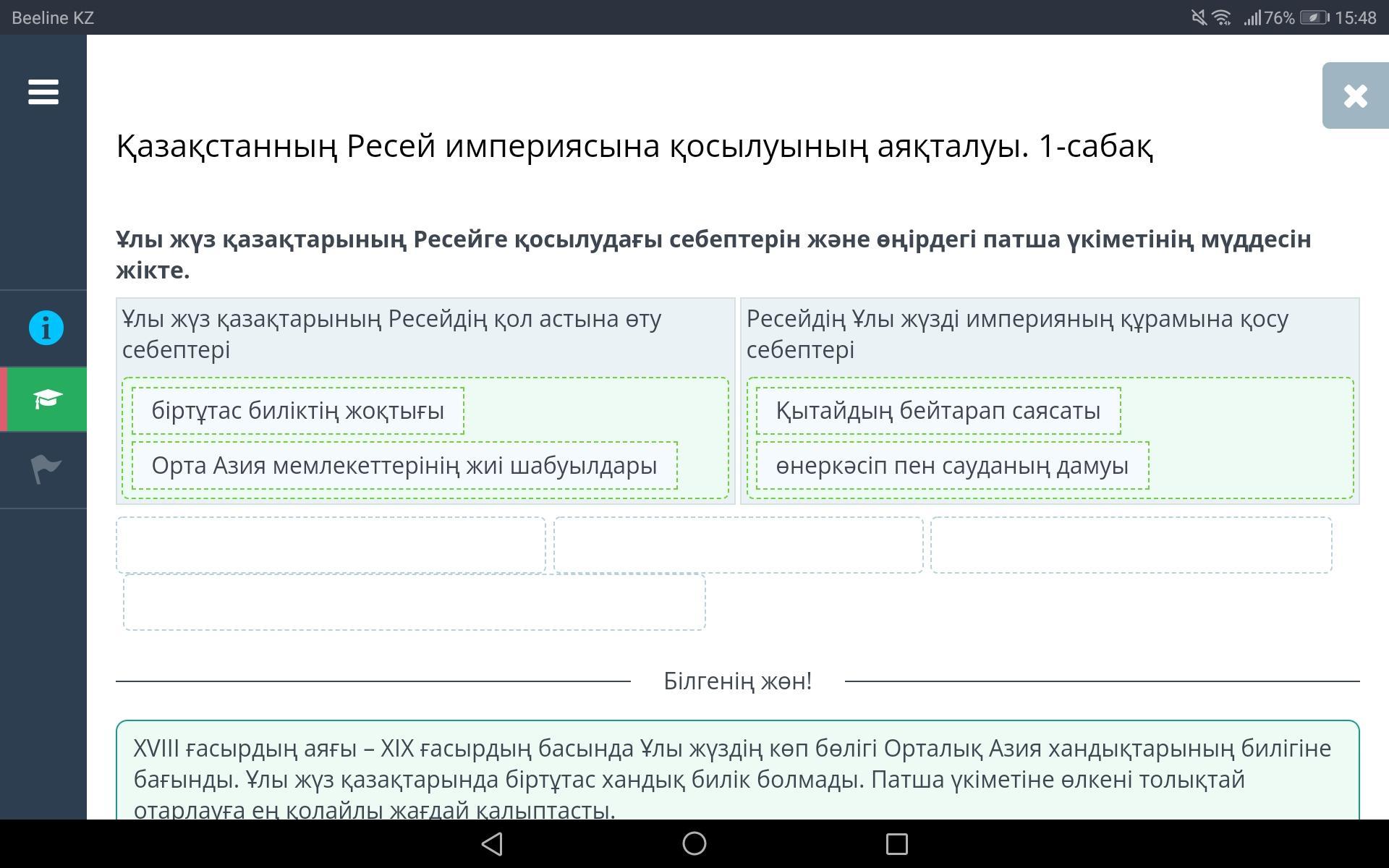Screen dimensions: 1389x868
Task: Tap the Android back triangle button
Action: (492, 843)
